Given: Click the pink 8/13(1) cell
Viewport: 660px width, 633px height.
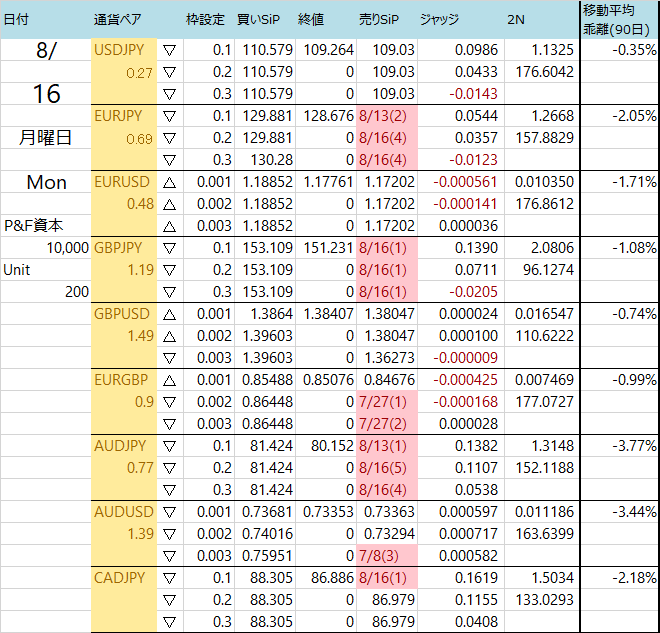Looking at the screenshot, I should pyautogui.click(x=387, y=446).
